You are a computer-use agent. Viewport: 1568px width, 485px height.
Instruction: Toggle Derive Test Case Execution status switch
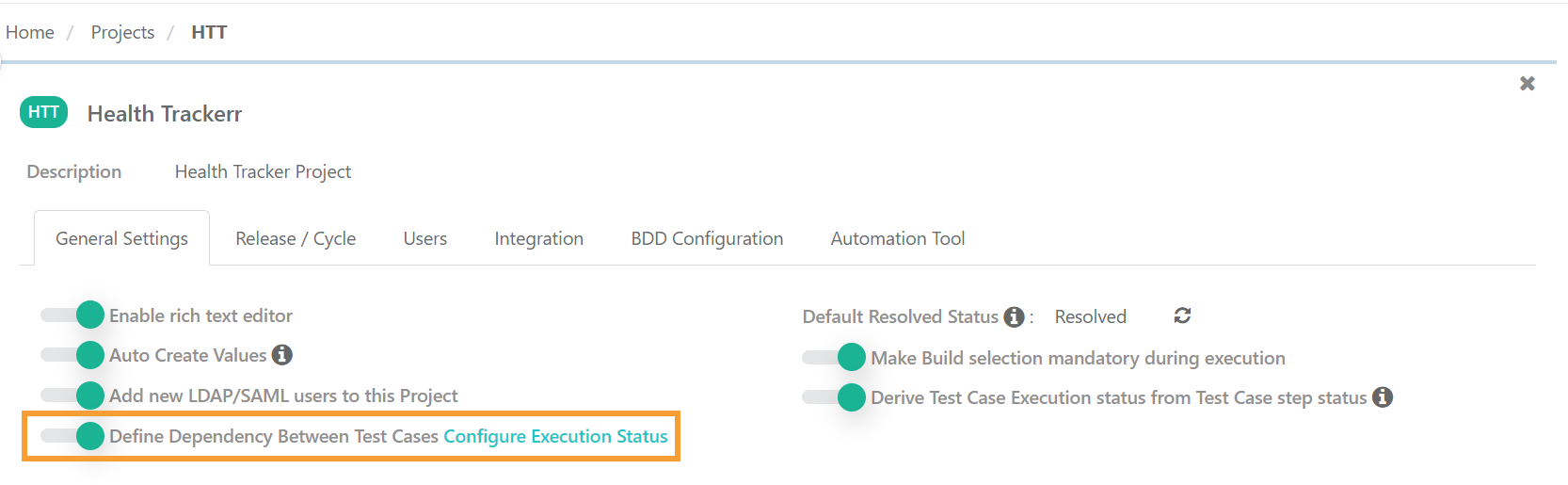[834, 397]
